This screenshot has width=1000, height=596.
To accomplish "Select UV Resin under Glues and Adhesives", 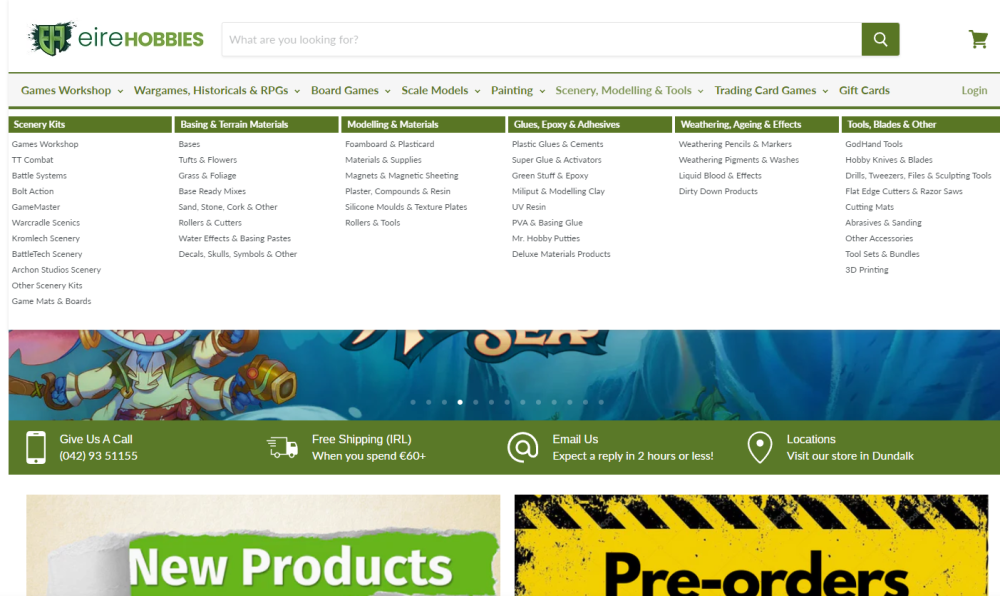I will point(530,206).
